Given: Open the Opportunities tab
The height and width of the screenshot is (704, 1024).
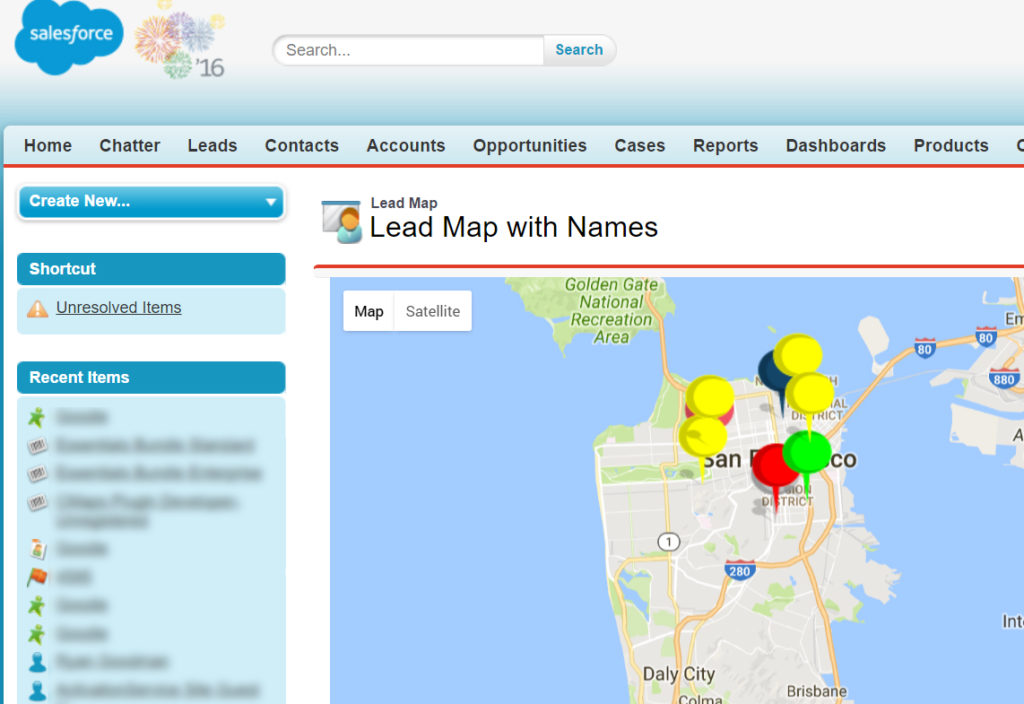Looking at the screenshot, I should pyautogui.click(x=530, y=146).
